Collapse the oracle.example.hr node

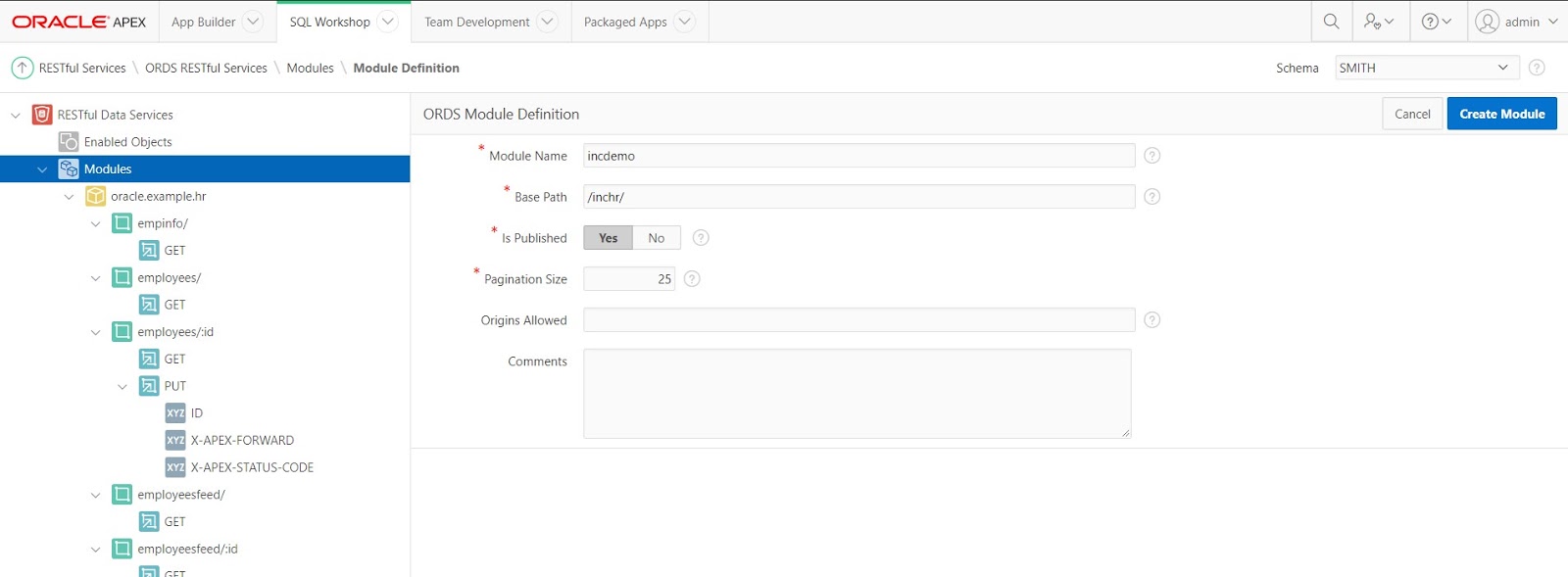[x=69, y=197]
